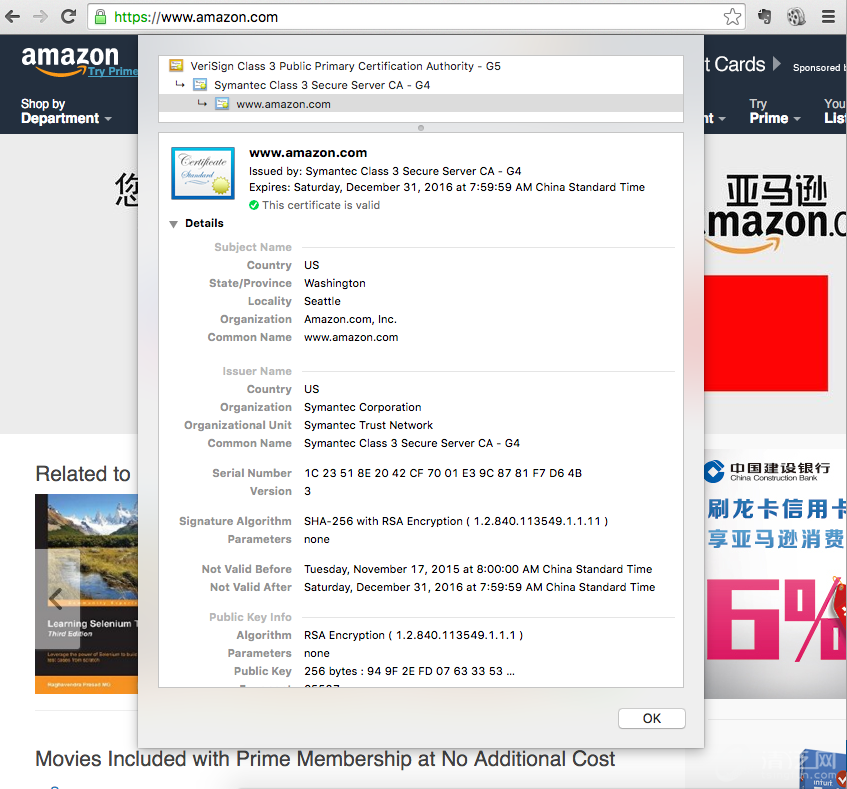
Task: Click the browser reload button
Action: pyautogui.click(x=68, y=17)
